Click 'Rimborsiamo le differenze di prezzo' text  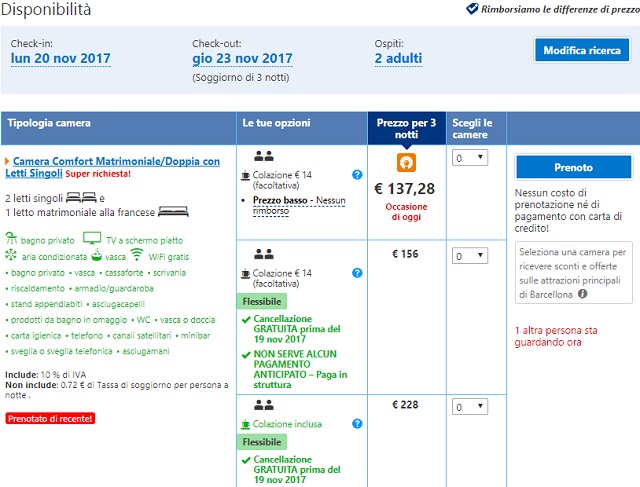560,9
